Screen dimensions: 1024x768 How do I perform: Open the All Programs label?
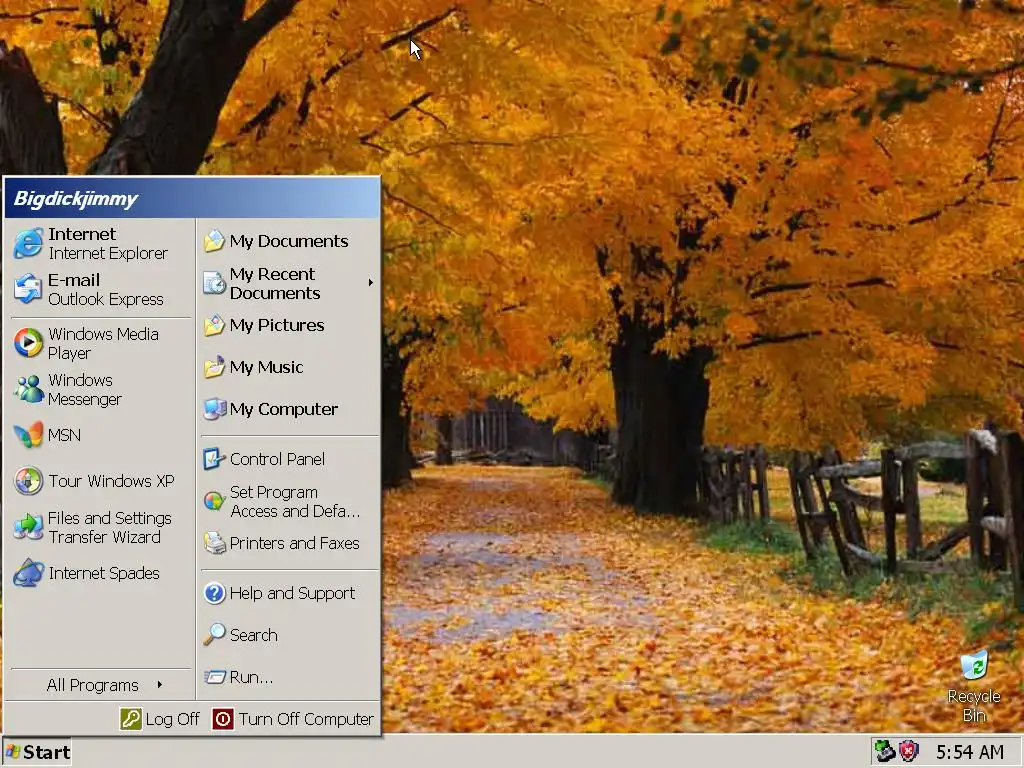click(x=93, y=685)
